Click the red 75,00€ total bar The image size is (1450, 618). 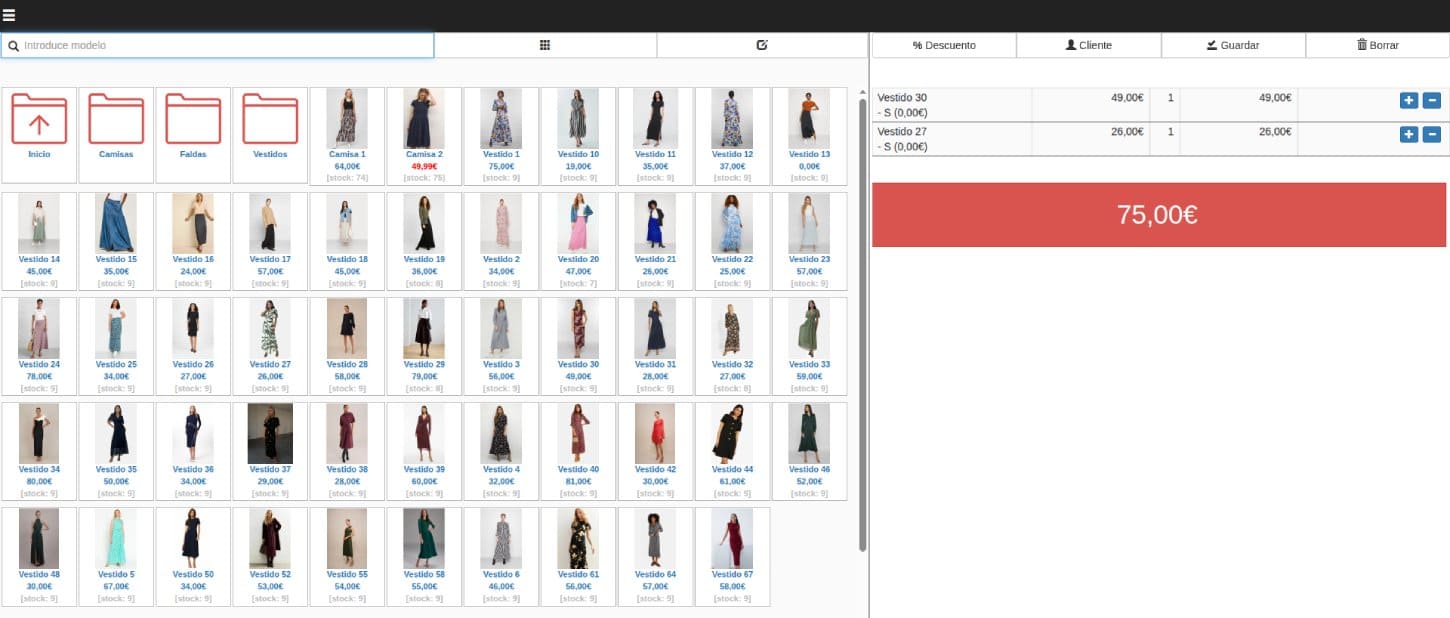coord(1158,214)
